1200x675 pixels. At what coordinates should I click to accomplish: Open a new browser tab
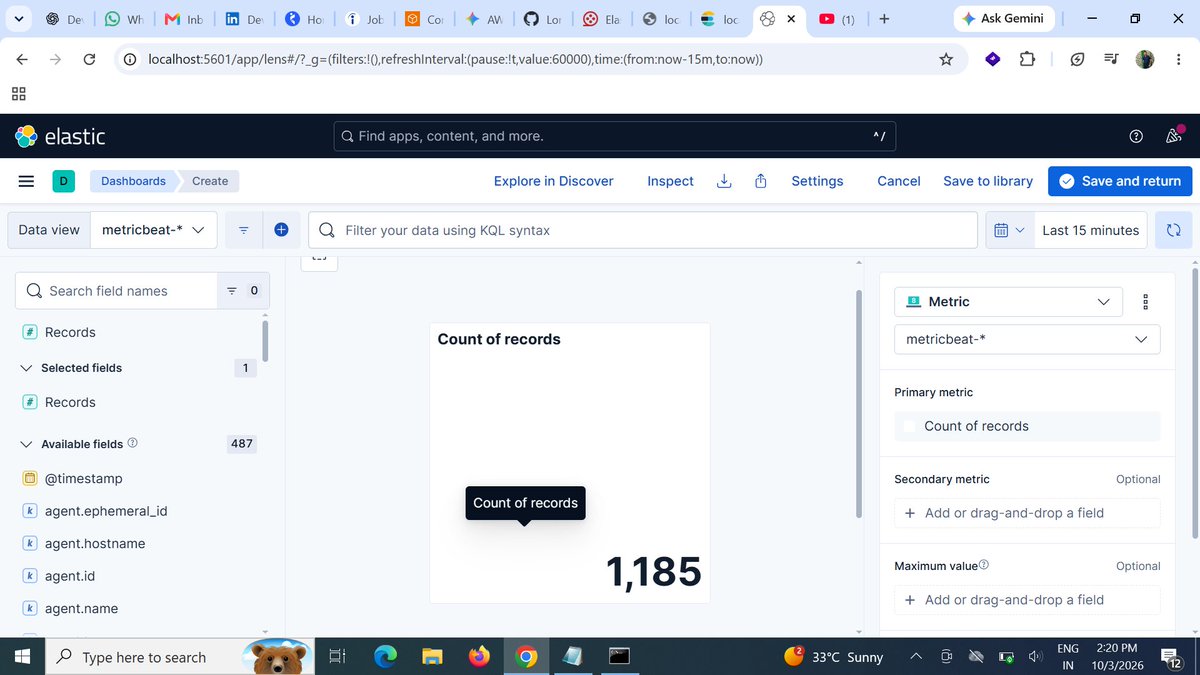(x=883, y=19)
